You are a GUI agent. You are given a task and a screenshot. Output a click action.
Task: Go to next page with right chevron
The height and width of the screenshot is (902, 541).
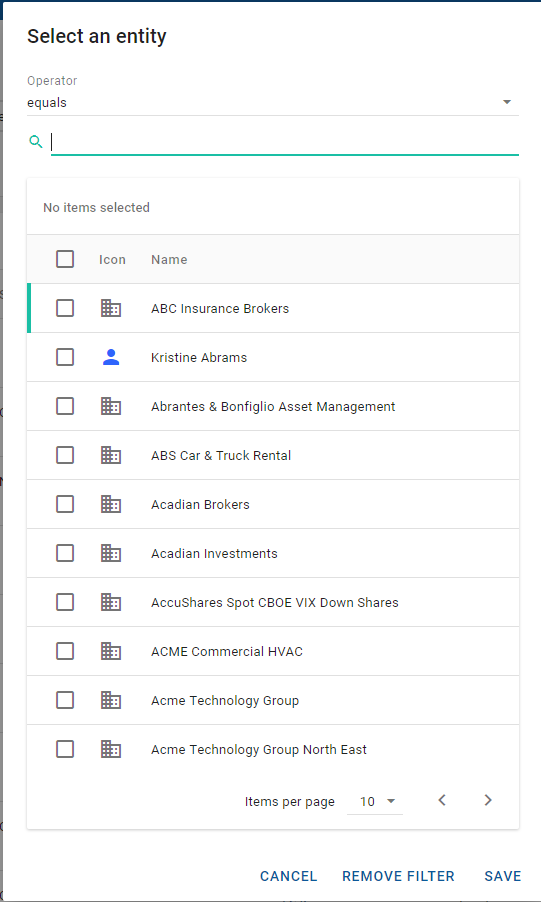(488, 800)
